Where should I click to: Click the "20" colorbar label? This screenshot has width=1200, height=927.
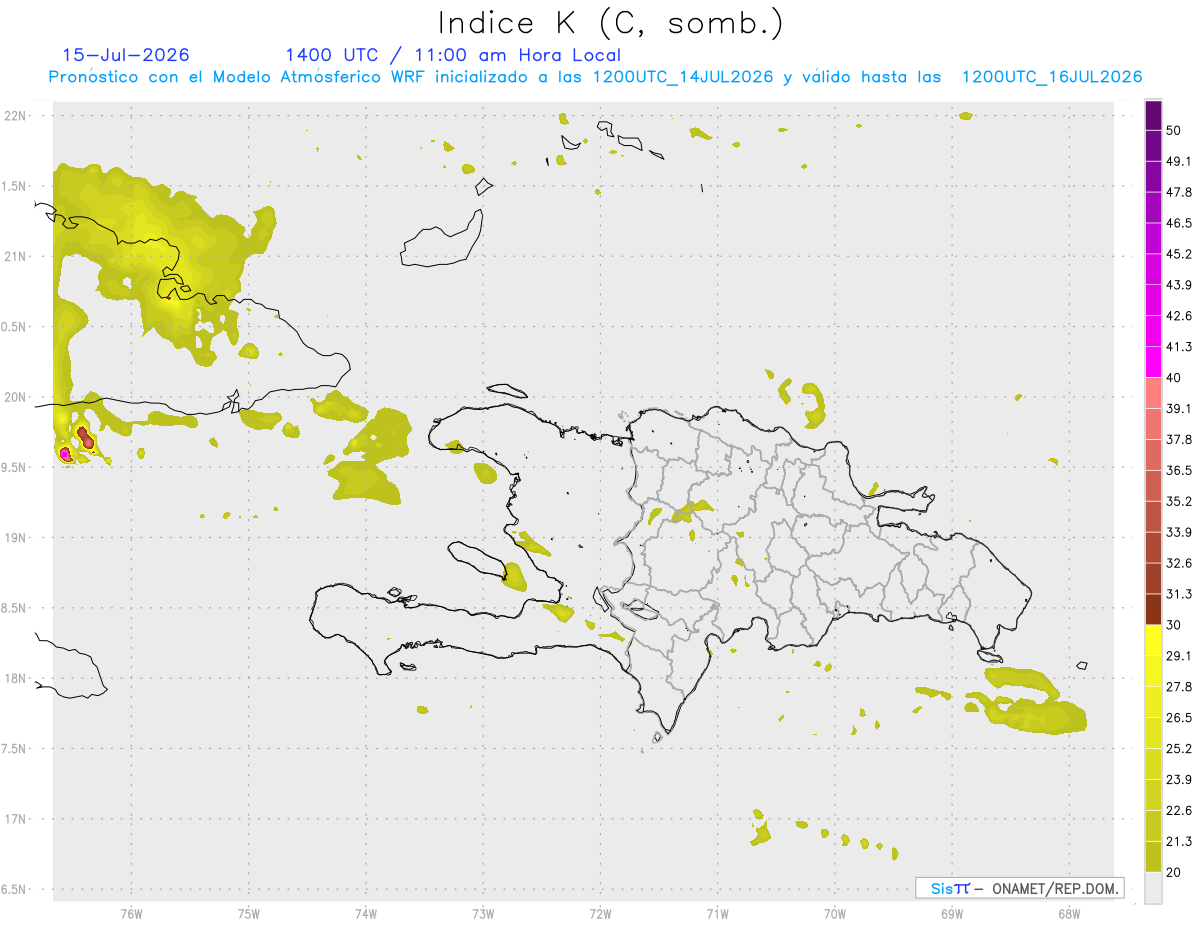[x=1174, y=872]
